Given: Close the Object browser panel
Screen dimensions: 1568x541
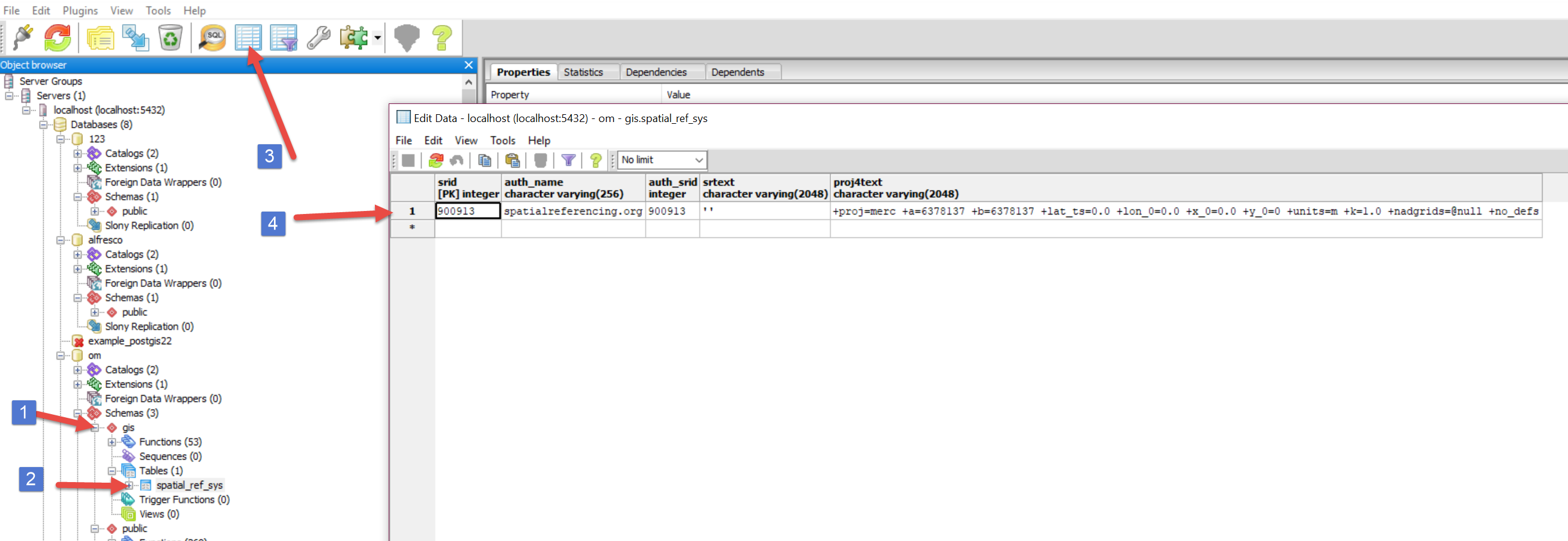Looking at the screenshot, I should [x=468, y=64].
